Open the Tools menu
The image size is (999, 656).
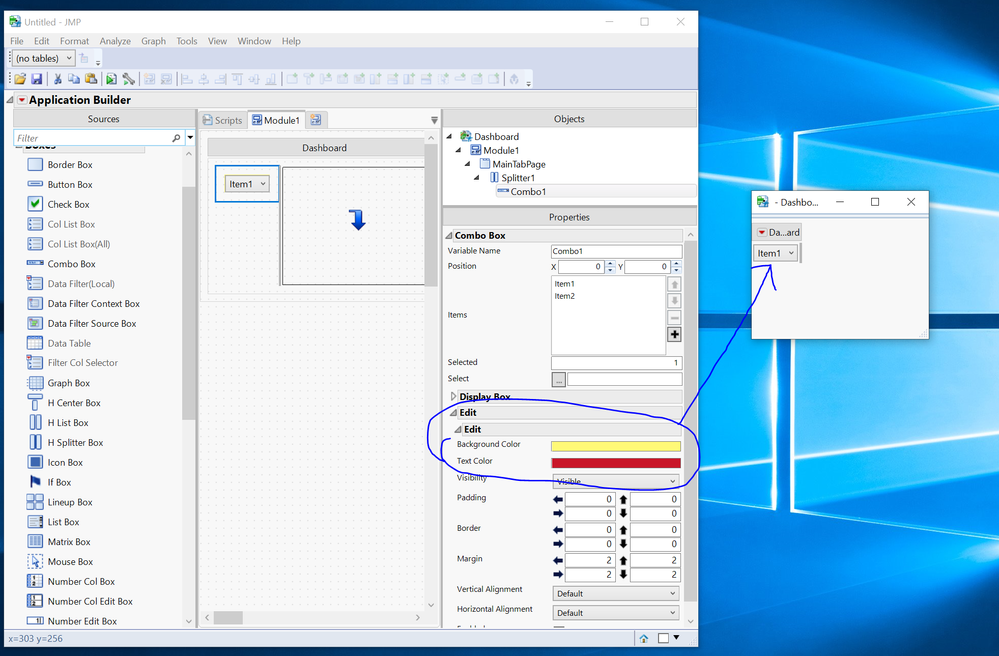point(187,41)
